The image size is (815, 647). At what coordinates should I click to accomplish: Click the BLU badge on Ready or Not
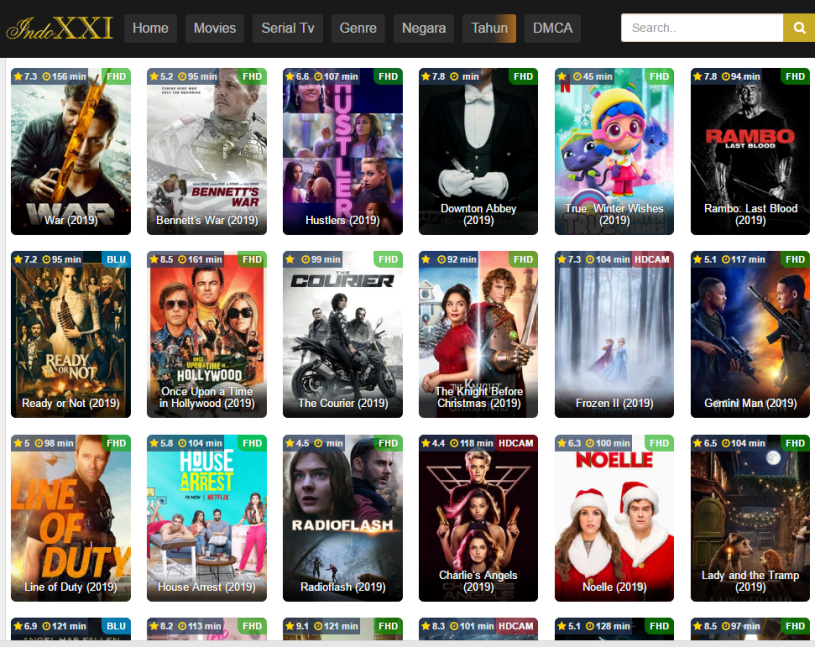click(x=116, y=259)
